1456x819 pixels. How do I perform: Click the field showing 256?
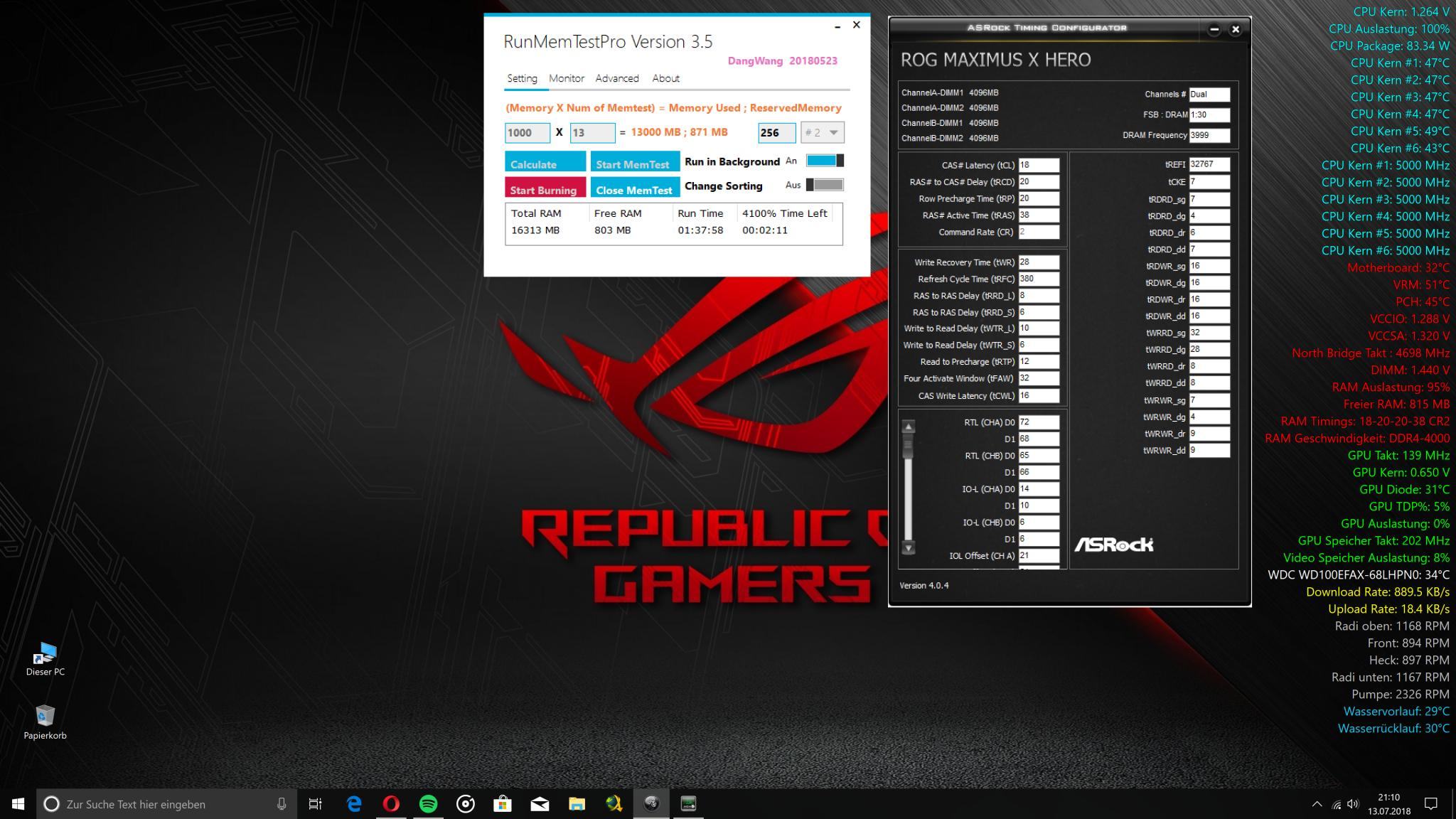pyautogui.click(x=777, y=132)
